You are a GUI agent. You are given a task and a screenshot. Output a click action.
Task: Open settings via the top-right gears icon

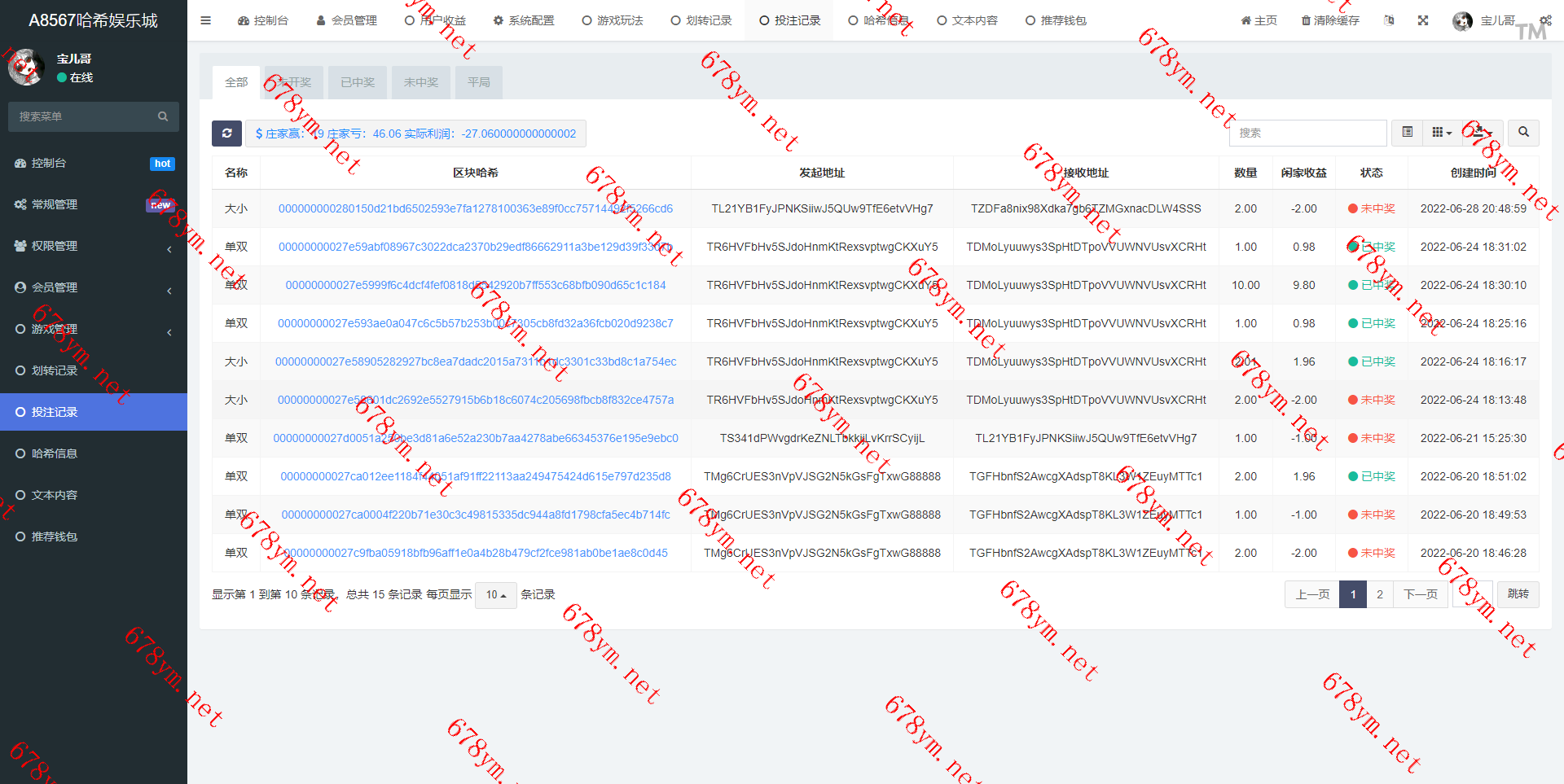point(1544,20)
